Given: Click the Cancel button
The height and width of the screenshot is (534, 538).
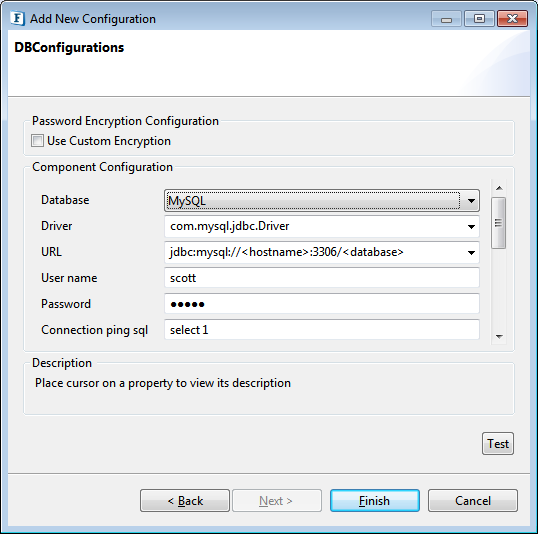Looking at the screenshot, I should coord(472,501).
